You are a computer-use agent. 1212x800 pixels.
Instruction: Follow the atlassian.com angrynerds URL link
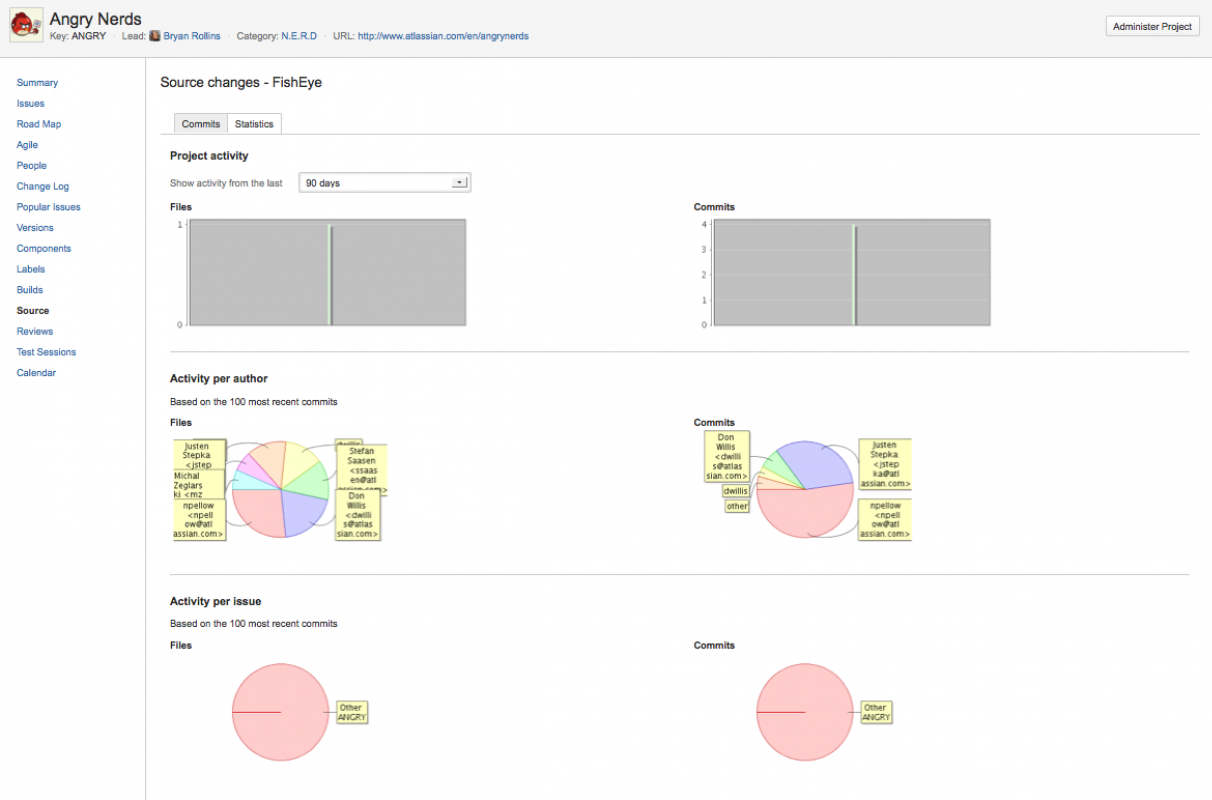click(x=443, y=36)
